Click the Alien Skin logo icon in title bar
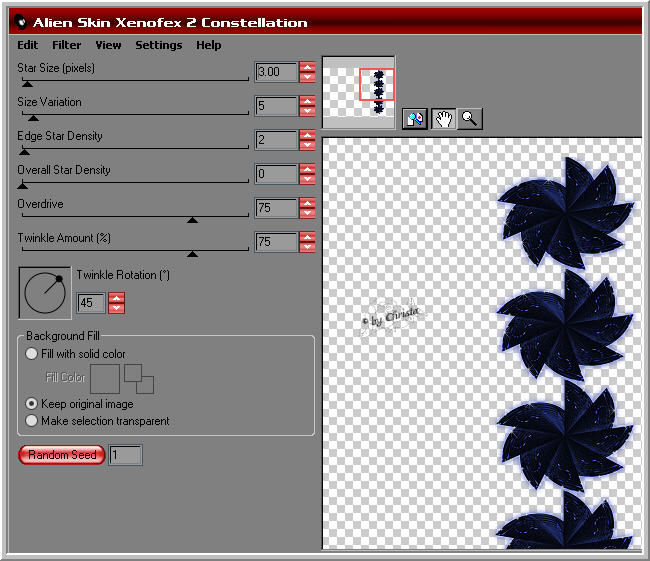The width and height of the screenshot is (650, 561). 21,22
